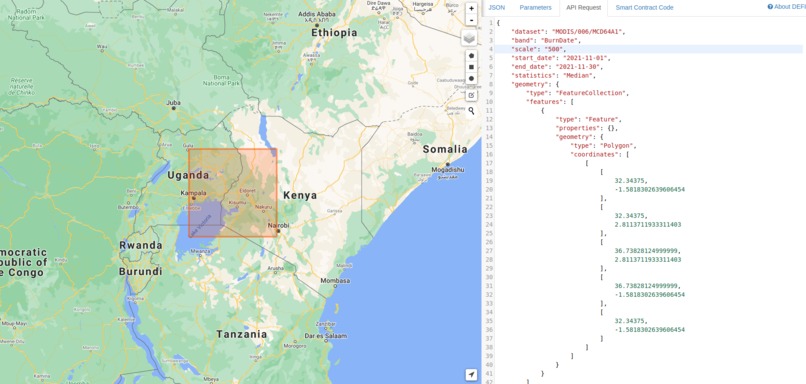806x384 pixels.
Task: Click the orange selection rectangle on the map
Action: [233, 193]
